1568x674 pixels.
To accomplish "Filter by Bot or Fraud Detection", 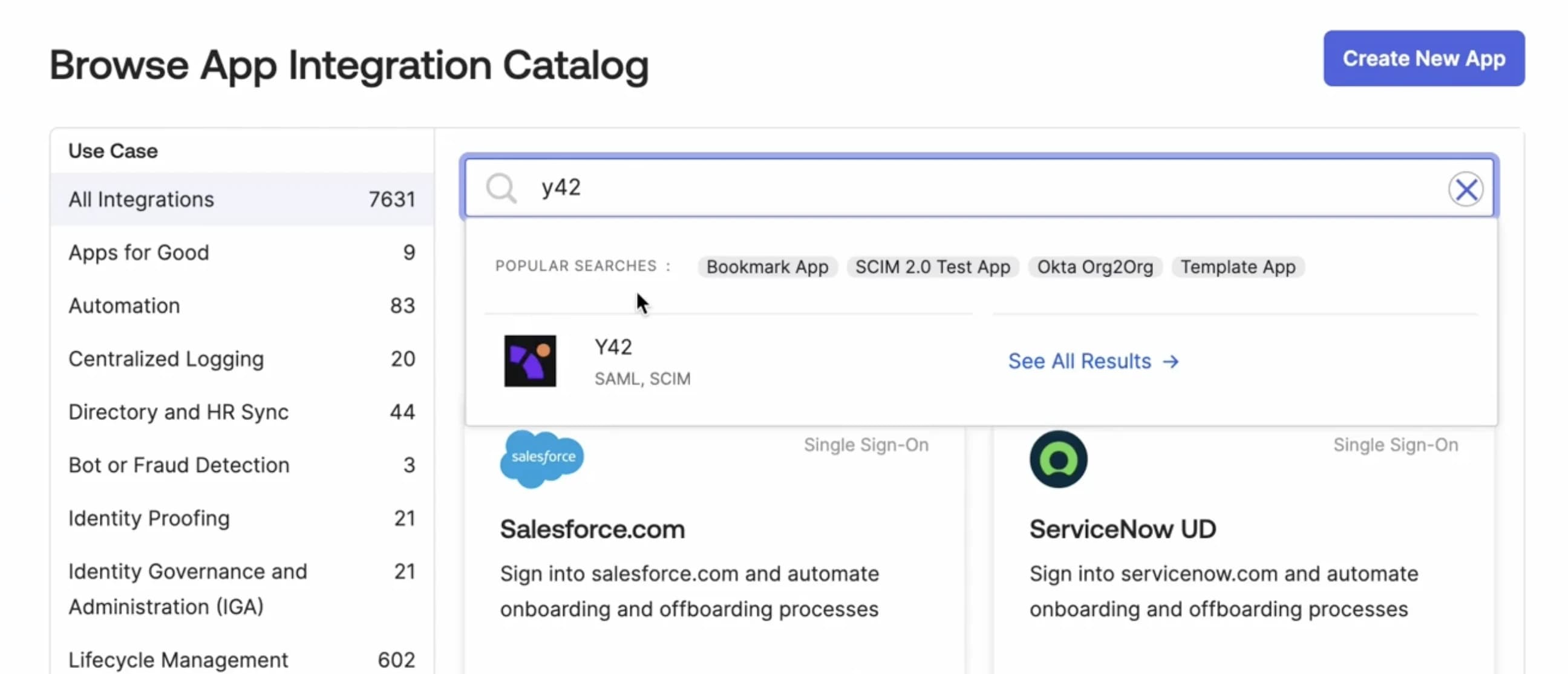I will click(241, 465).
